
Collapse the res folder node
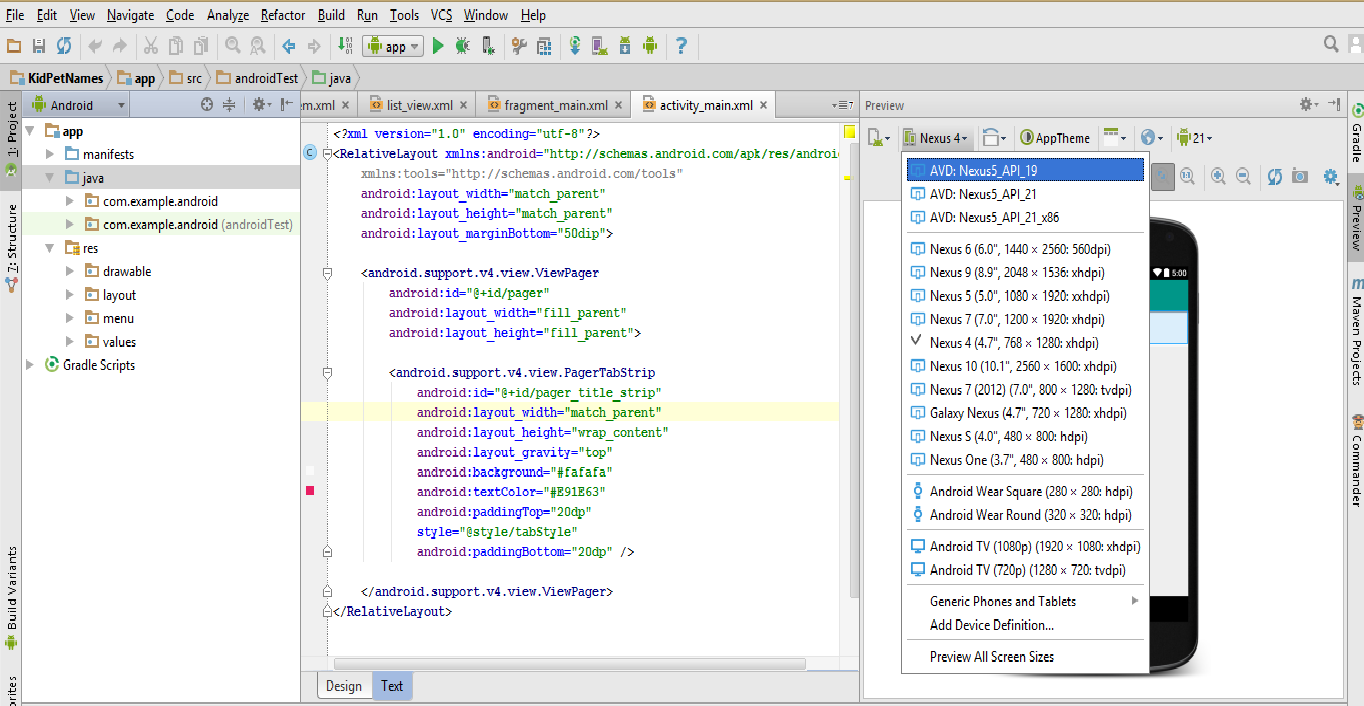coord(50,248)
